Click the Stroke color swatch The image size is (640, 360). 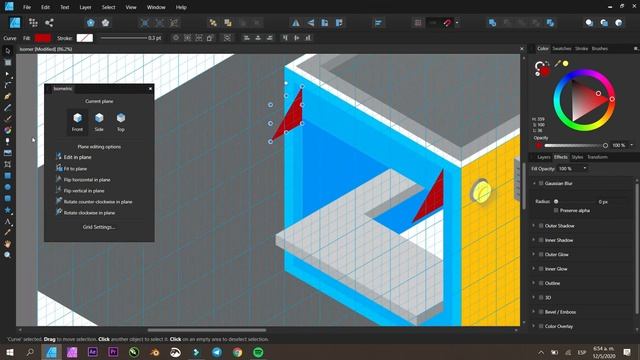[84, 38]
